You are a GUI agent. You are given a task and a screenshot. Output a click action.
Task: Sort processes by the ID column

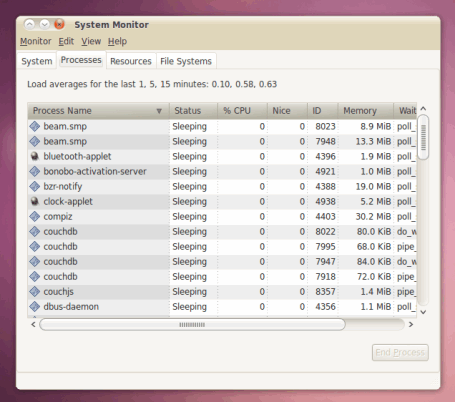(322, 111)
